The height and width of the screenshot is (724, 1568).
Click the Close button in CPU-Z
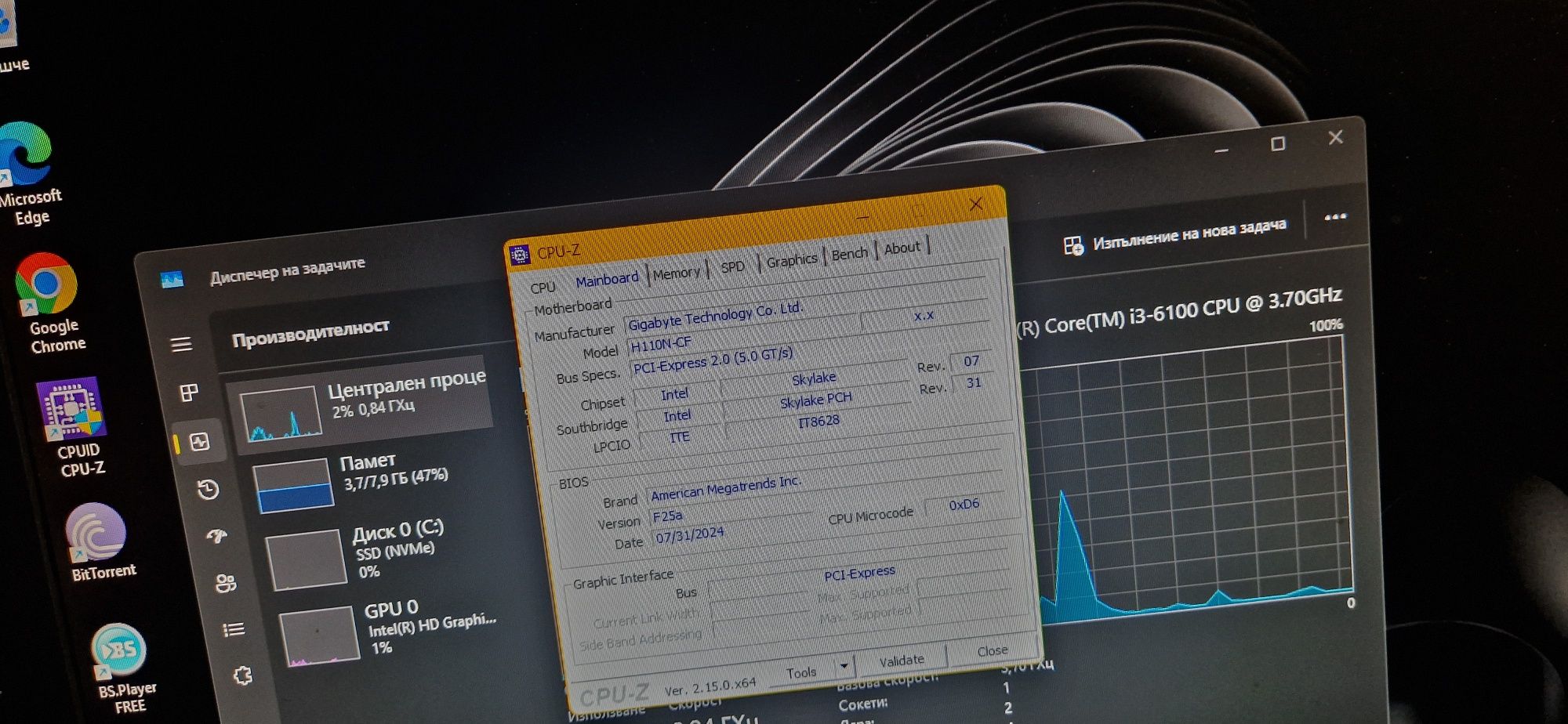coord(993,650)
